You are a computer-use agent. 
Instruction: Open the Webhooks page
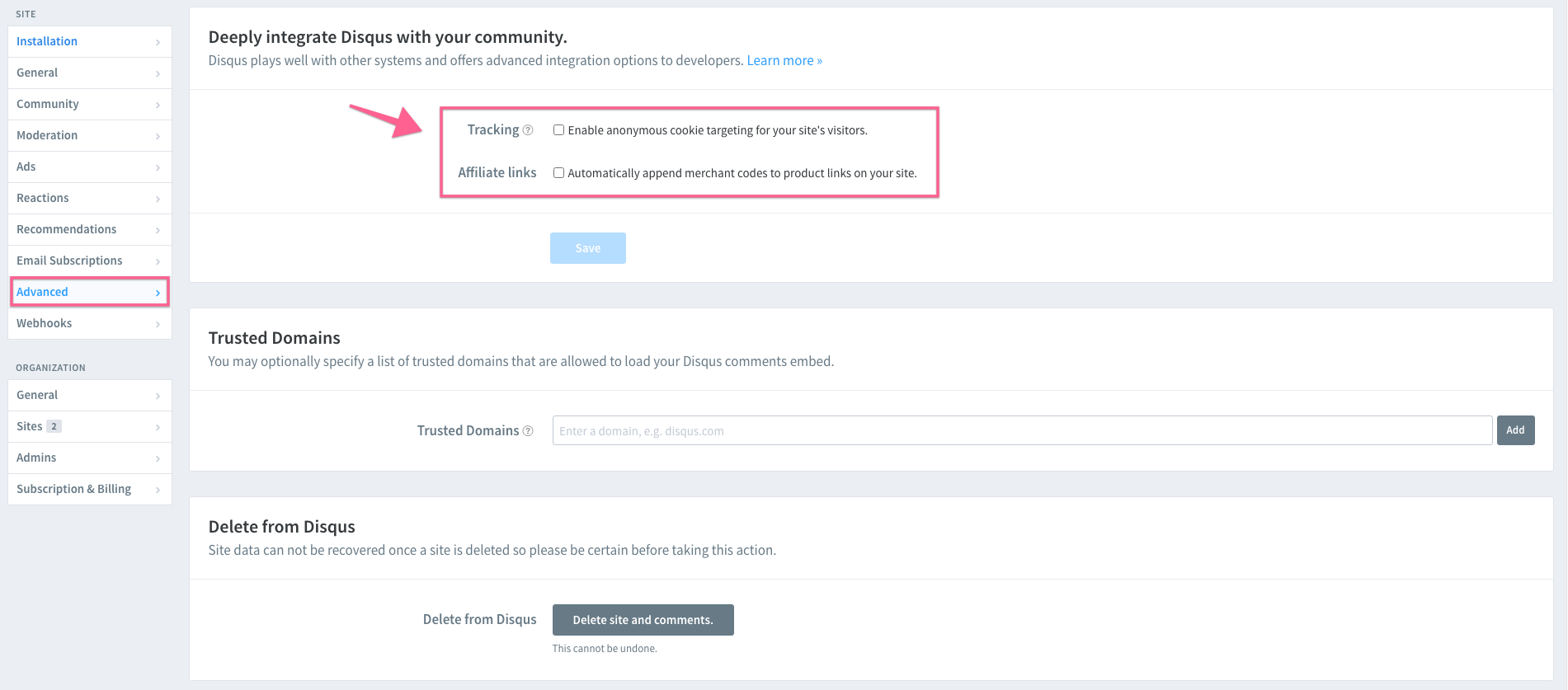[x=90, y=323]
